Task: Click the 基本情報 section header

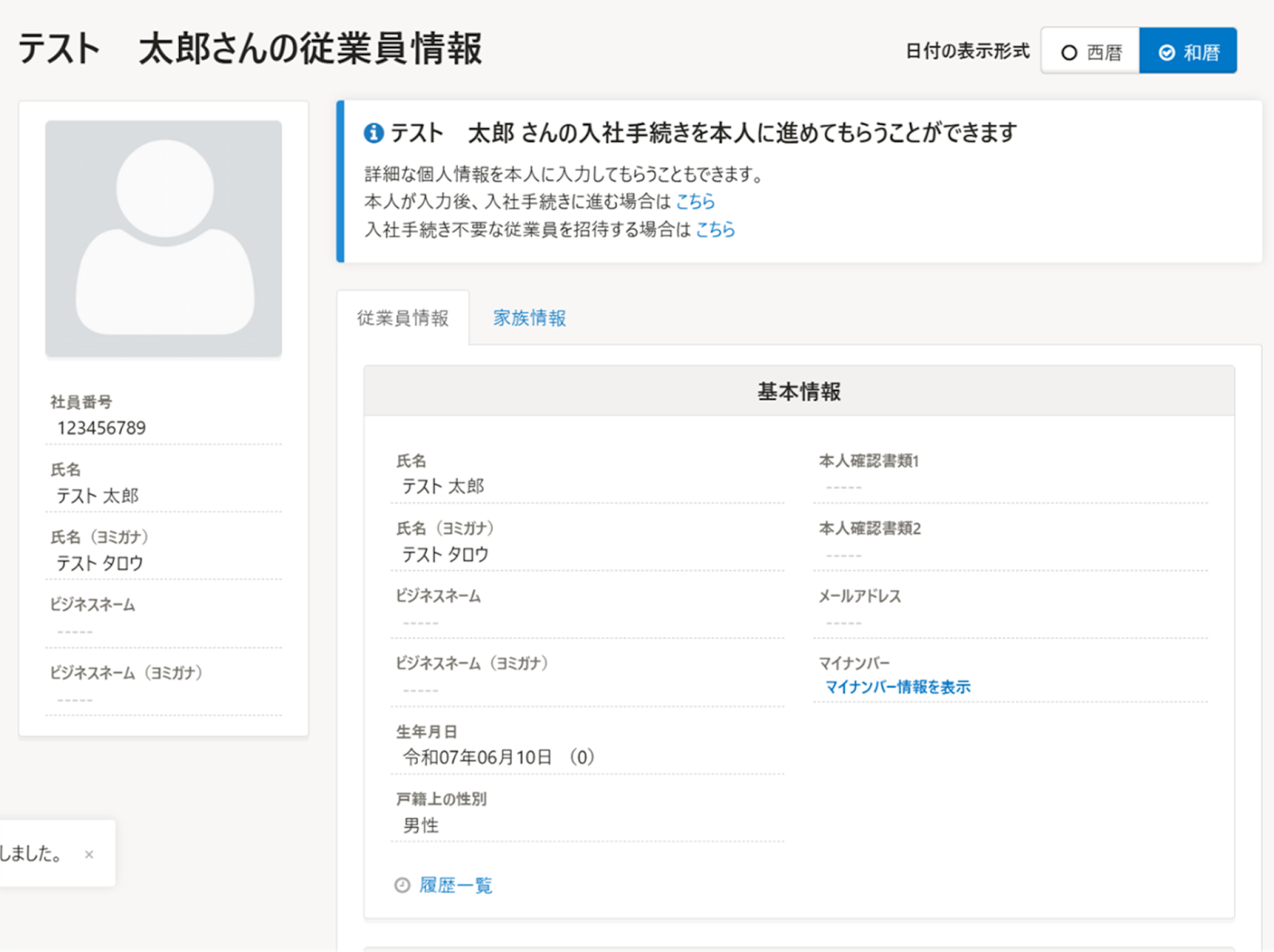Action: (x=799, y=392)
